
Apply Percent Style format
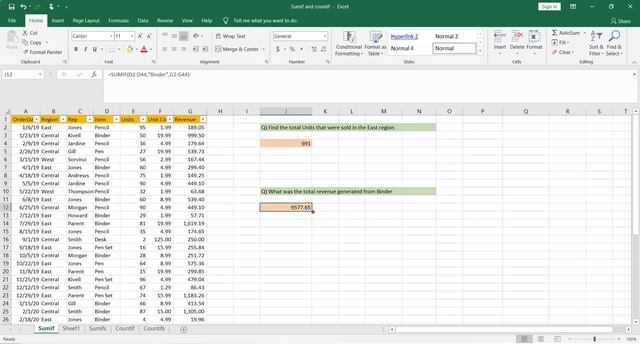292,49
